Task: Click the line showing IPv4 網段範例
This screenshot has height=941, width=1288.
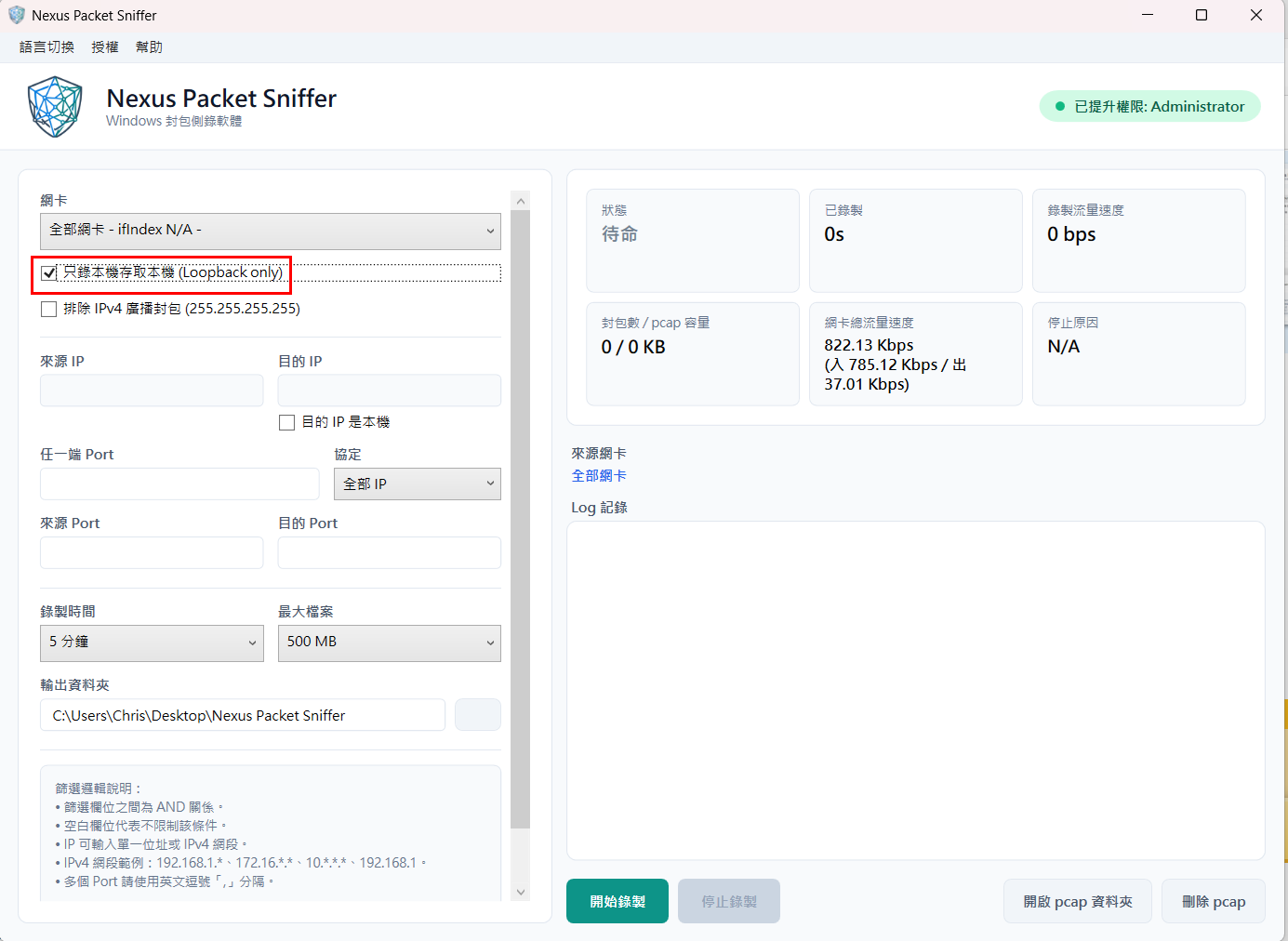Action: [241, 863]
